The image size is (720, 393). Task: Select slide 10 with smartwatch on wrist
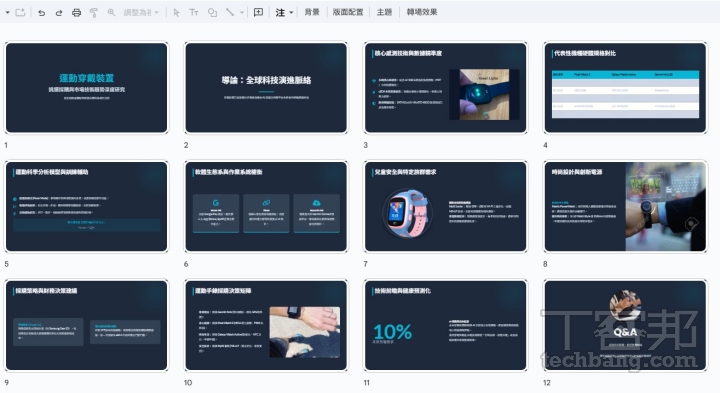pyautogui.click(x=266, y=326)
